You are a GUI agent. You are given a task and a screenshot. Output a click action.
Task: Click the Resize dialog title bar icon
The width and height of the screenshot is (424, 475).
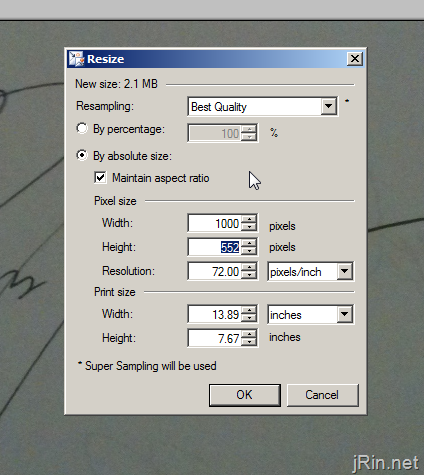click(x=76, y=59)
